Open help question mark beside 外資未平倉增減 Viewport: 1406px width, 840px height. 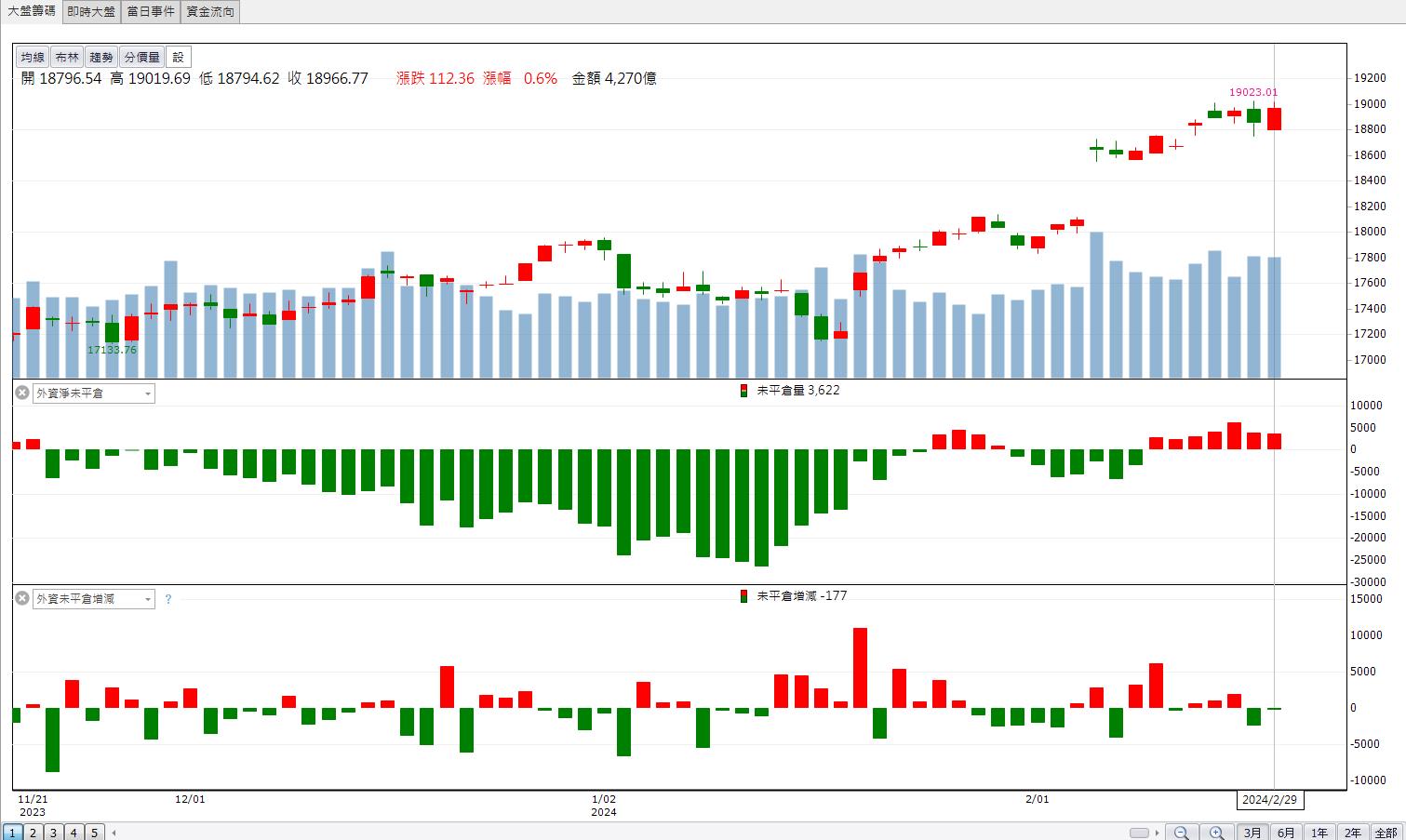167,599
